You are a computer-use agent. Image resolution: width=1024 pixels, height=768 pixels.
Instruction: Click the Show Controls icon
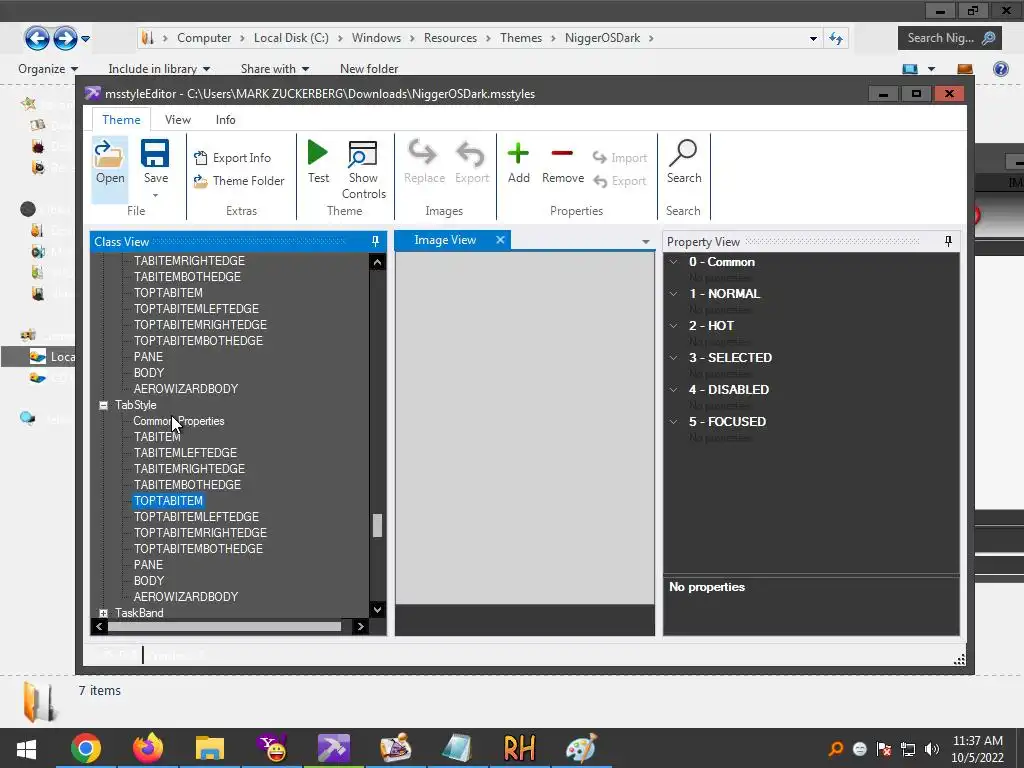click(x=362, y=154)
